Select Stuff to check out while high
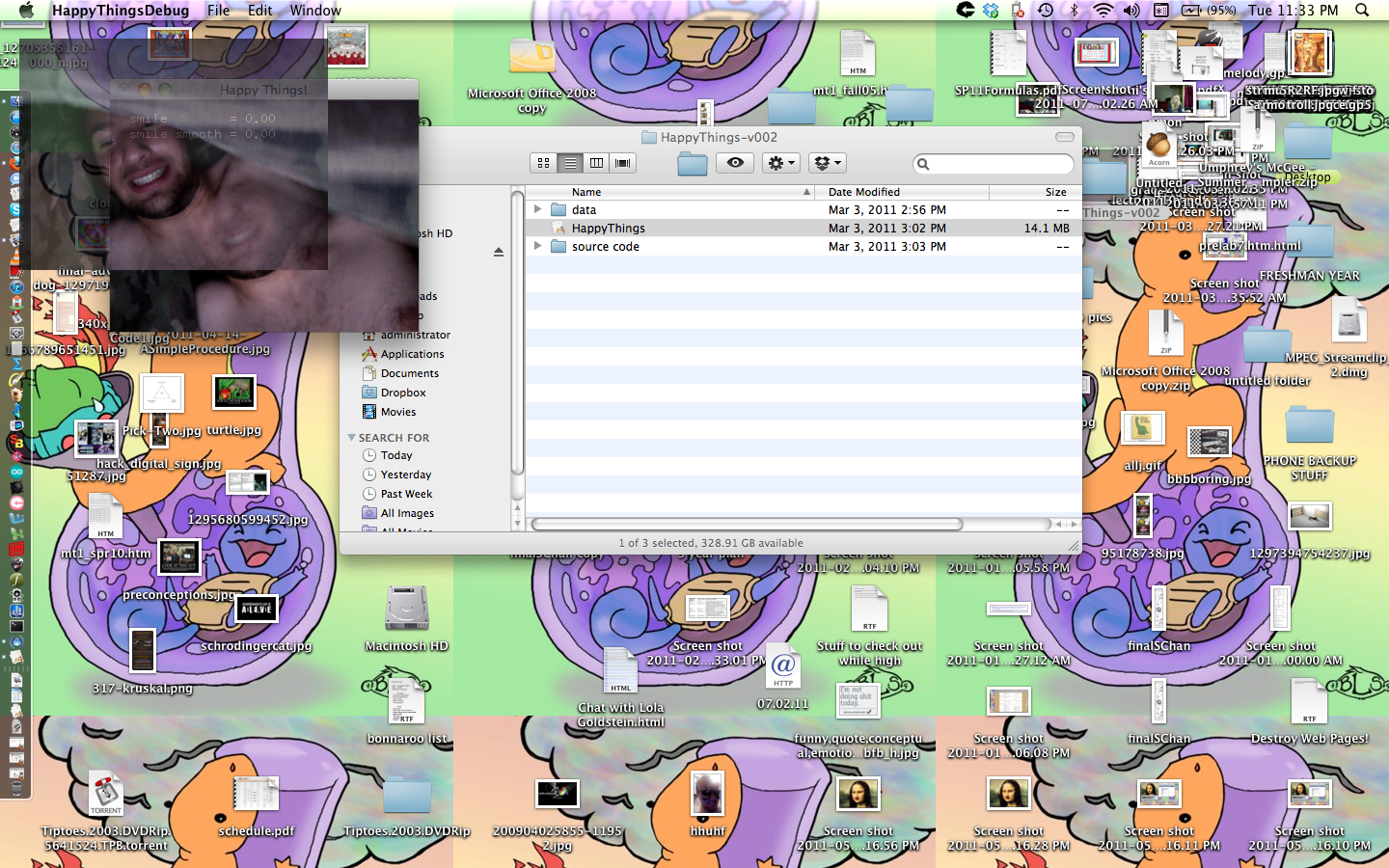1389x868 pixels. pos(869,608)
